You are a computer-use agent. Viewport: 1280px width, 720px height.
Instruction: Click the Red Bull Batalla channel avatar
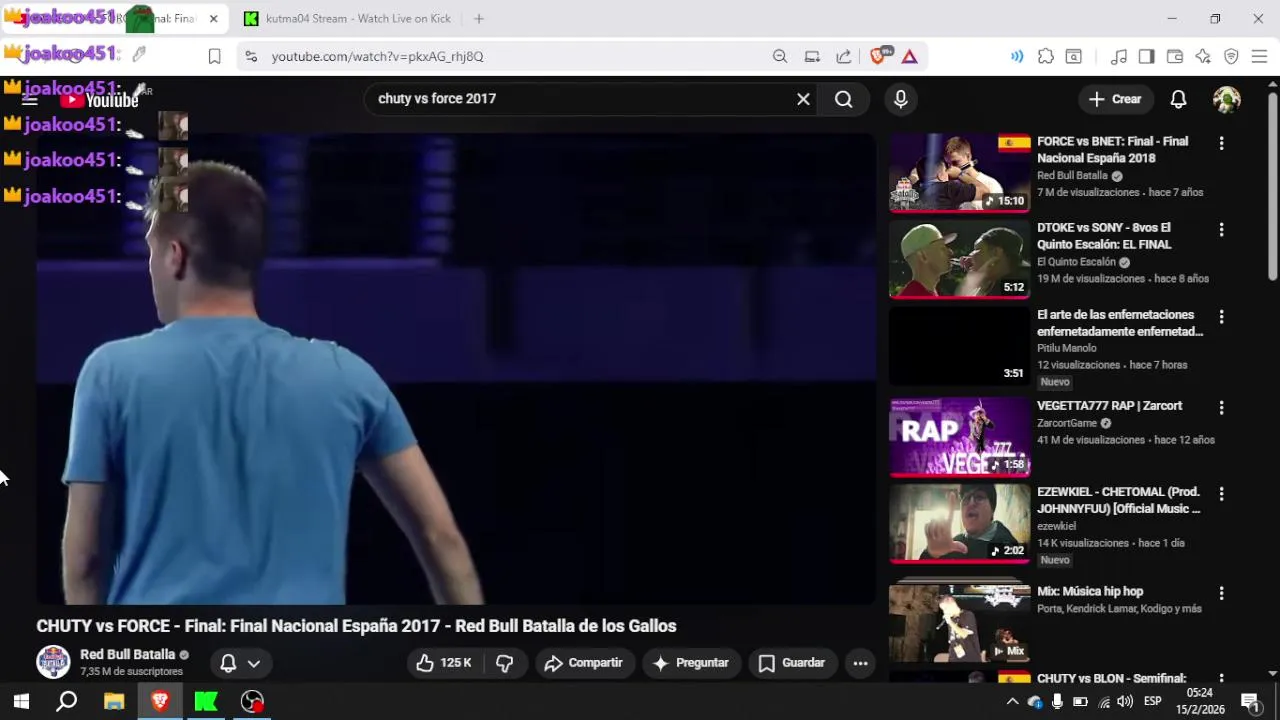[x=53, y=662]
